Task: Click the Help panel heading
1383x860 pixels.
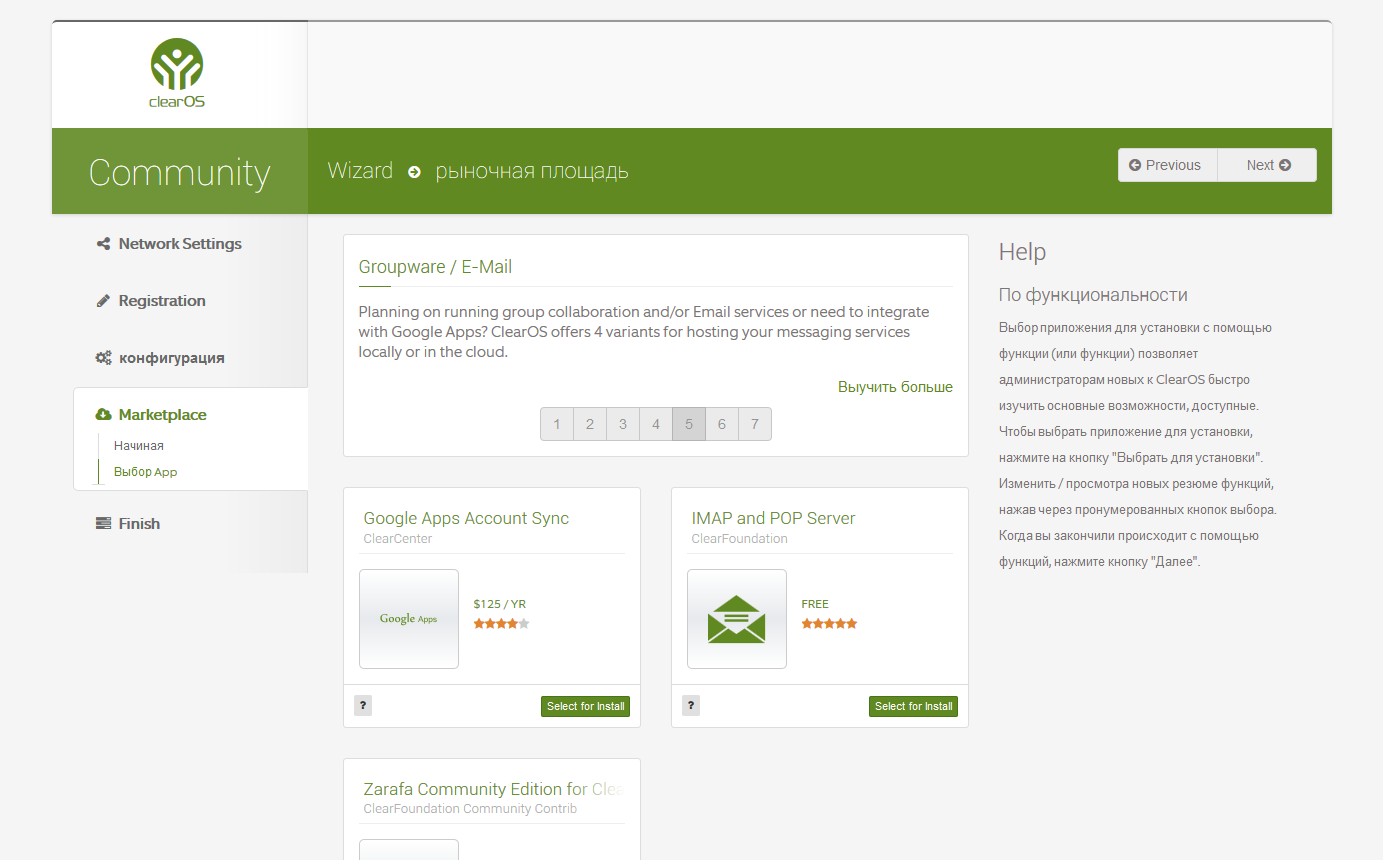Action: [x=1022, y=252]
